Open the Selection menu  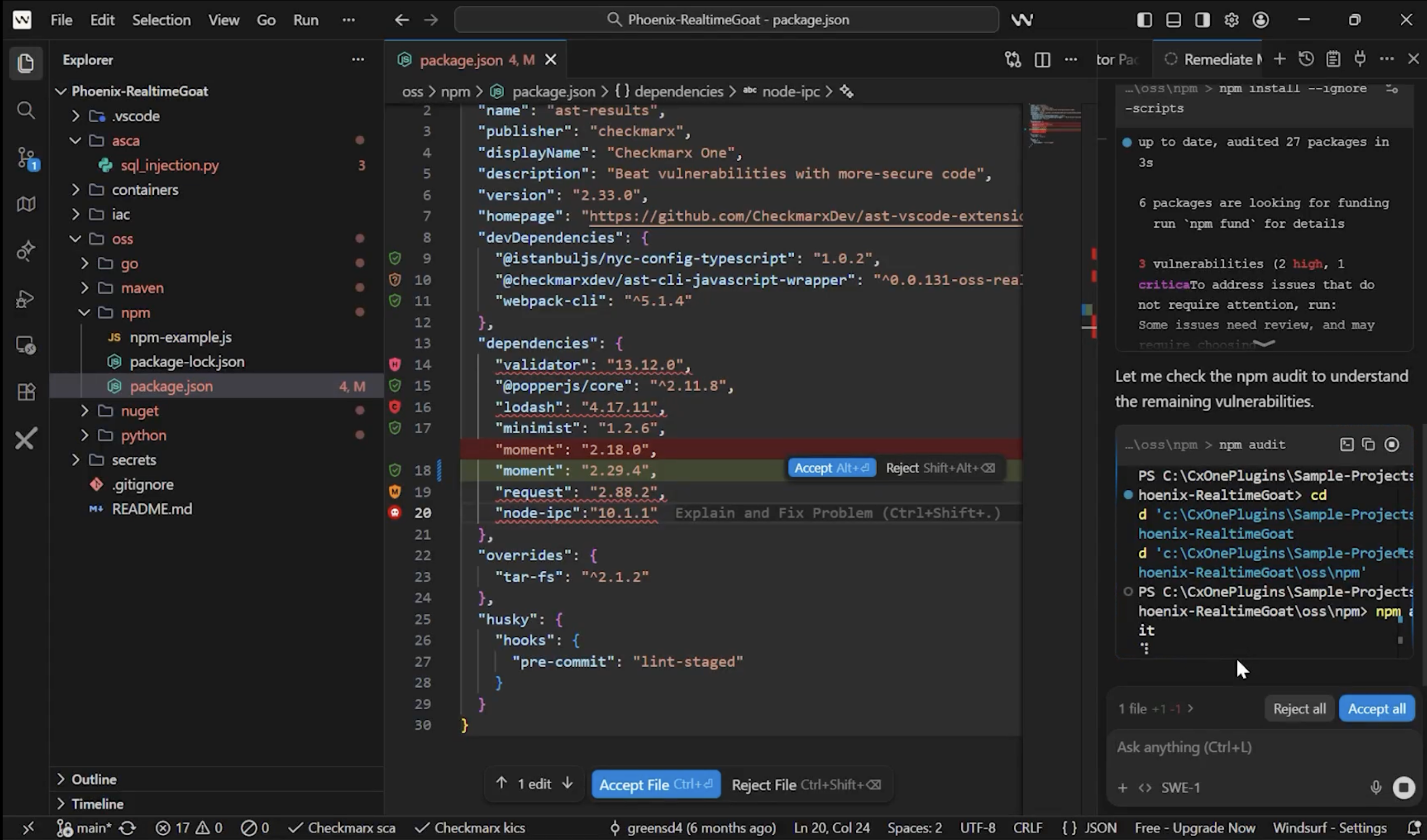(161, 20)
